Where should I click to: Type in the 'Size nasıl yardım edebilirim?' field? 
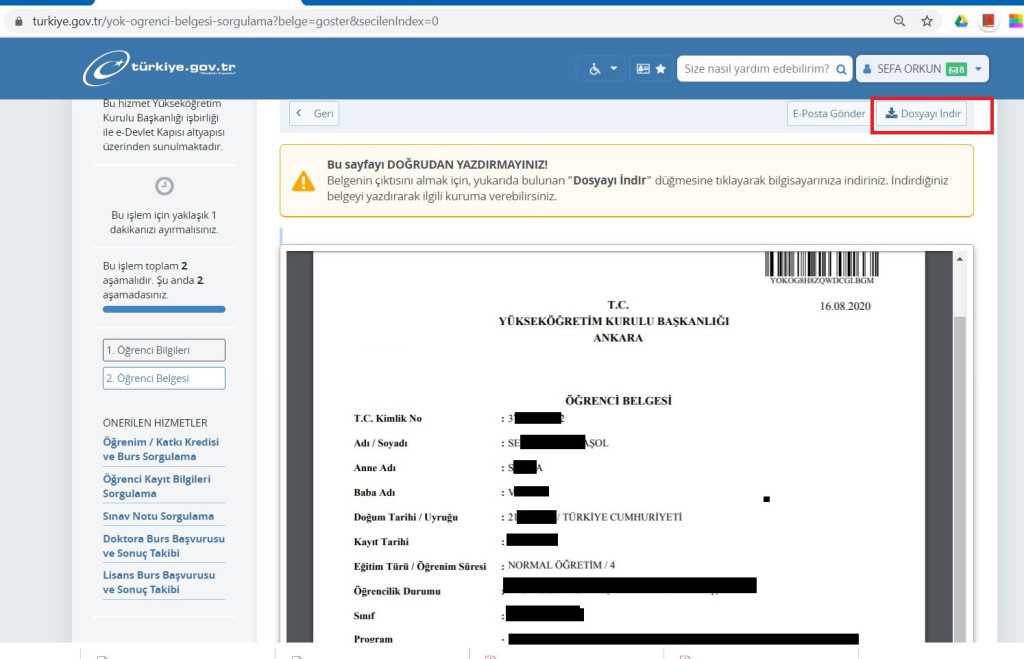pos(756,69)
